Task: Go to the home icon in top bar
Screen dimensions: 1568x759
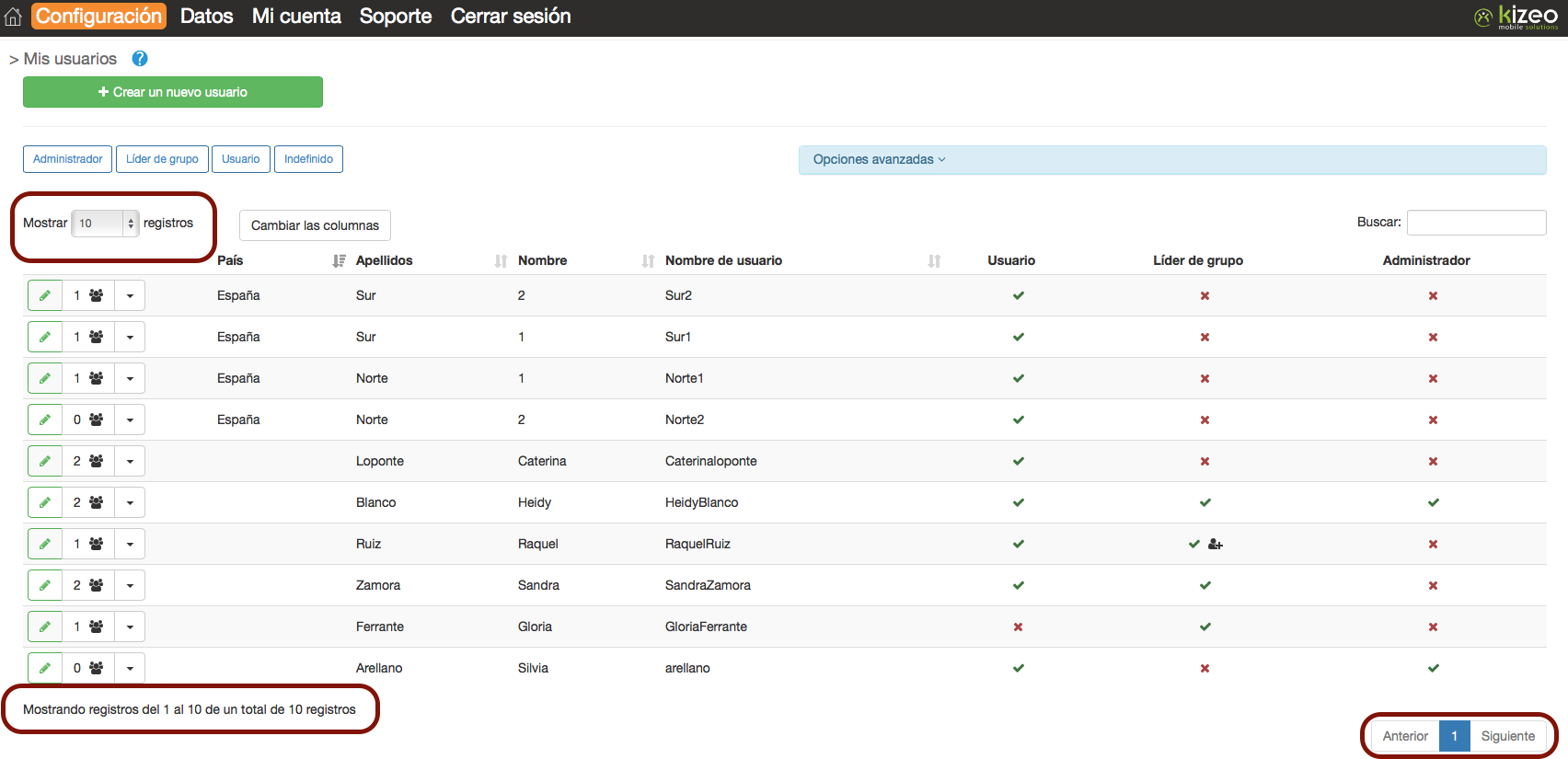Action: click(13, 17)
